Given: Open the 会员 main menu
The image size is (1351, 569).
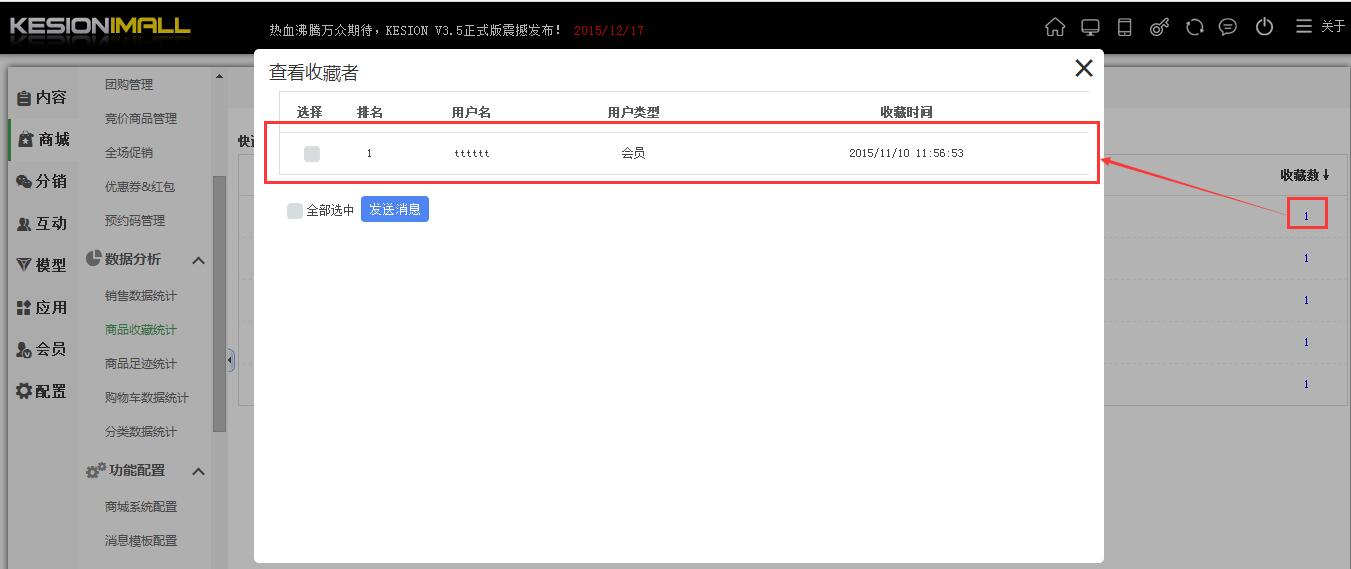Looking at the screenshot, I should pyautogui.click(x=41, y=349).
